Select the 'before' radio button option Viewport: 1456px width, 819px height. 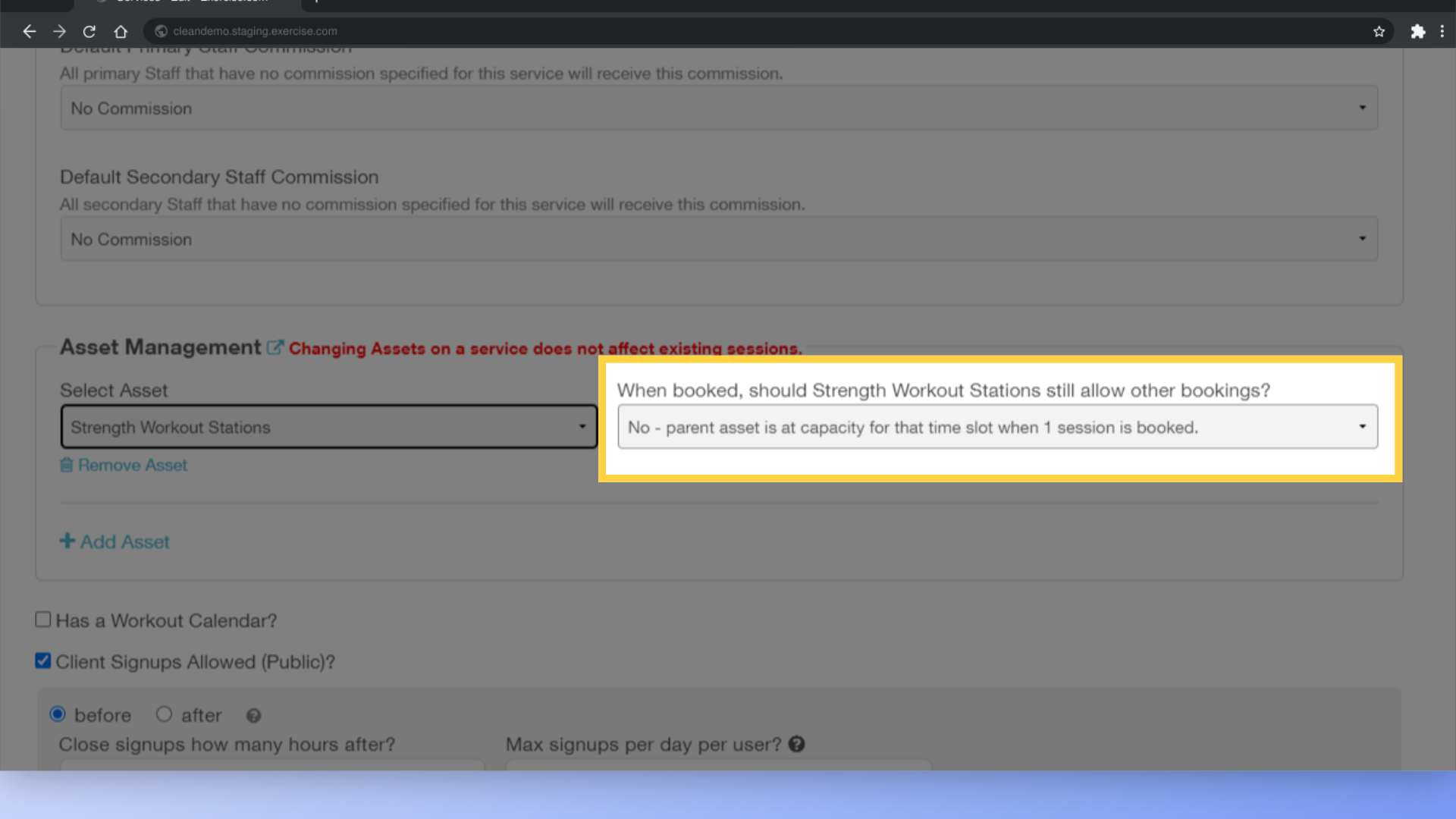pyautogui.click(x=58, y=714)
